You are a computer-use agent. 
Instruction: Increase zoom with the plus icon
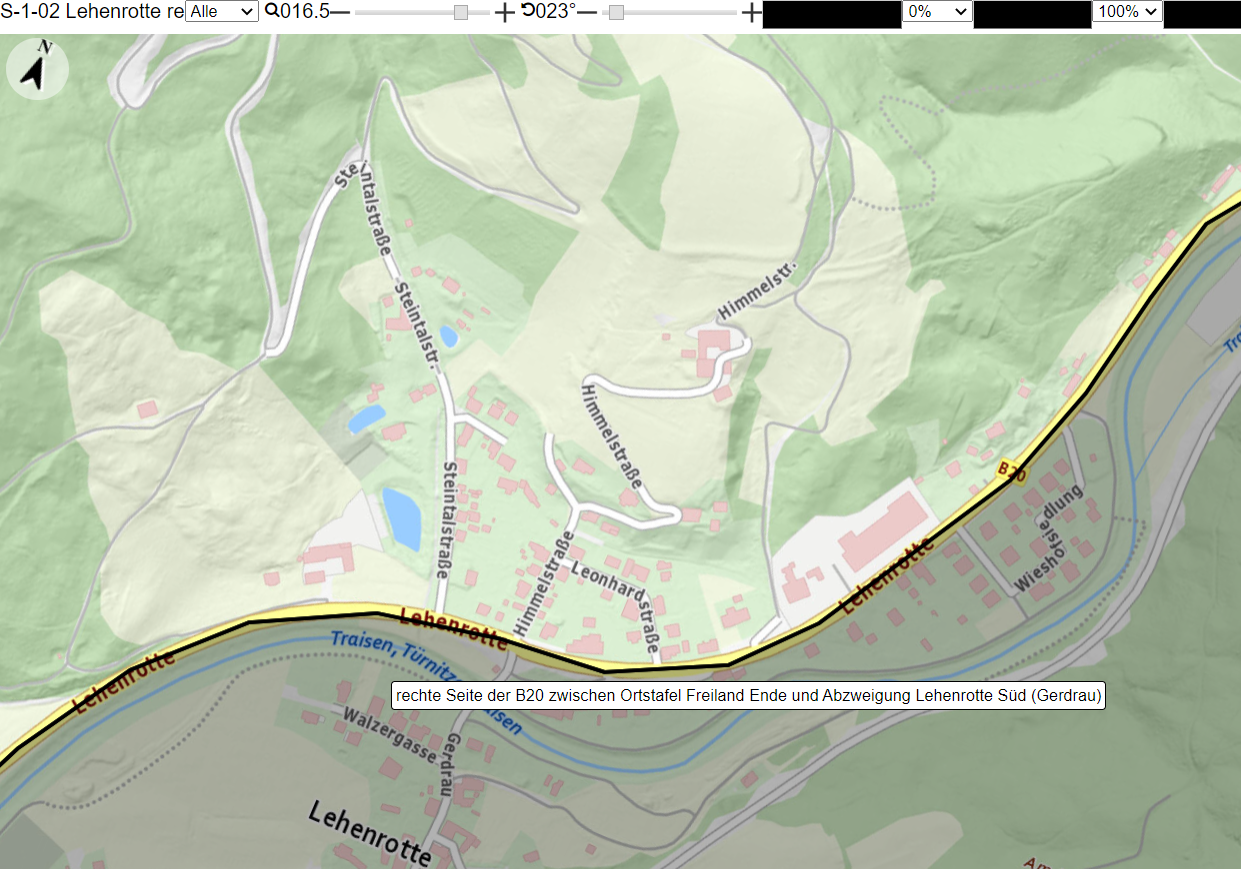coord(505,12)
